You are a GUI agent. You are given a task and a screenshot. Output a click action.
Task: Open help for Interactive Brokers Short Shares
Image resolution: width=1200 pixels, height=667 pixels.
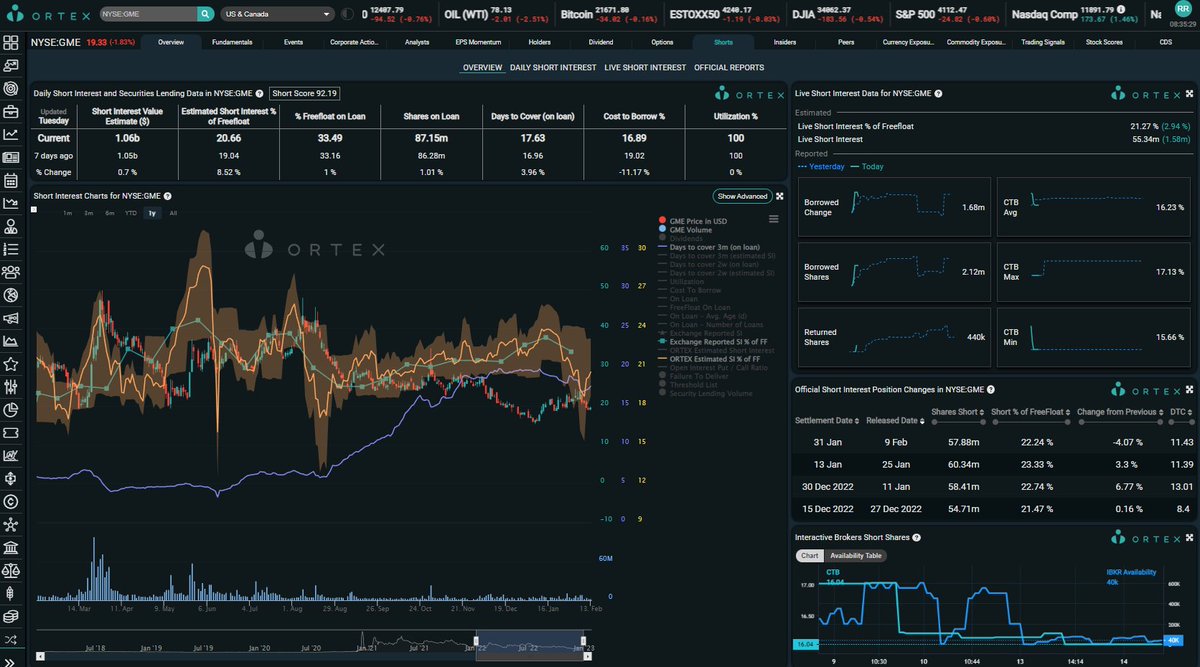point(915,537)
